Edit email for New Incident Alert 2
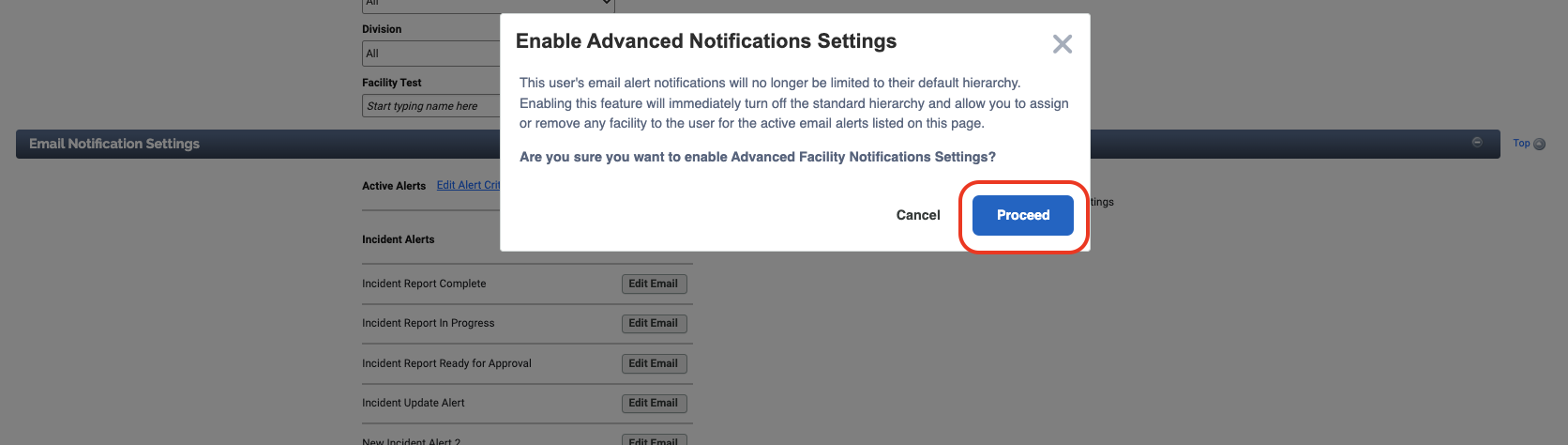Image resolution: width=1568 pixels, height=445 pixels. [x=654, y=440]
